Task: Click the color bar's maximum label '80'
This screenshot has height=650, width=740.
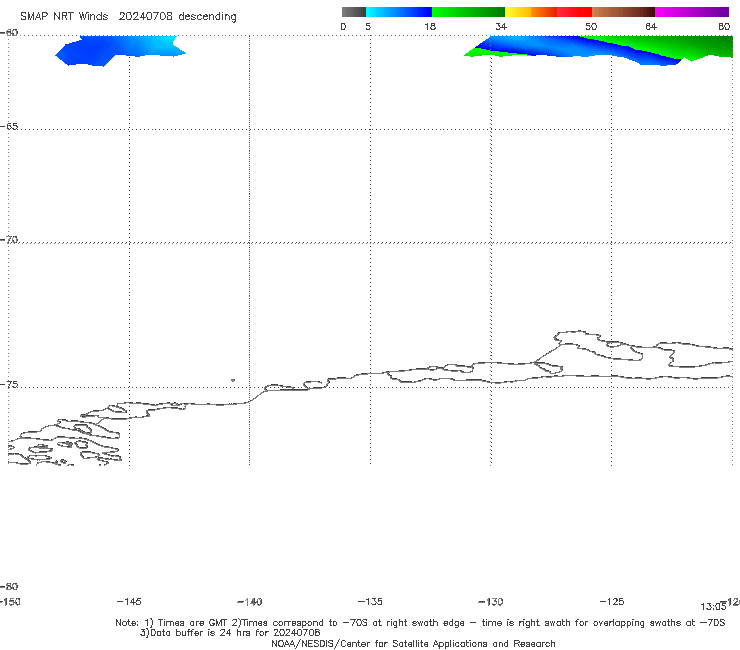Action: [724, 27]
